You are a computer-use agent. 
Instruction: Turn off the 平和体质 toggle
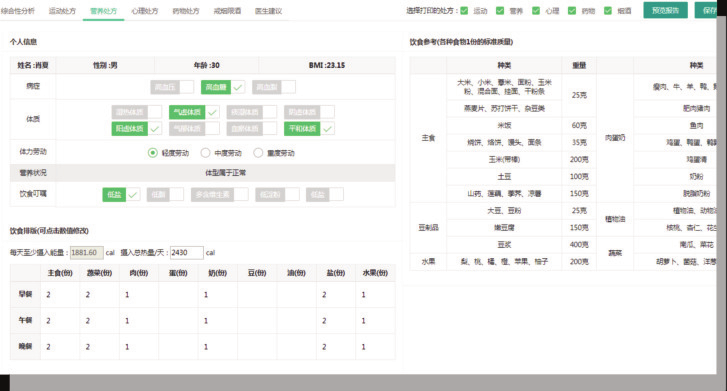[x=309, y=128]
